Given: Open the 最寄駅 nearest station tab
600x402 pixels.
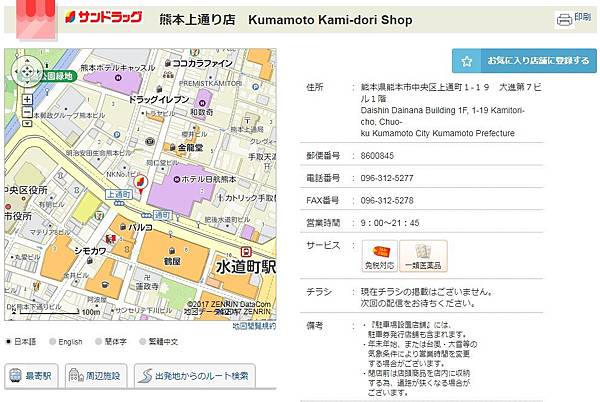Looking at the screenshot, I should (31, 376).
